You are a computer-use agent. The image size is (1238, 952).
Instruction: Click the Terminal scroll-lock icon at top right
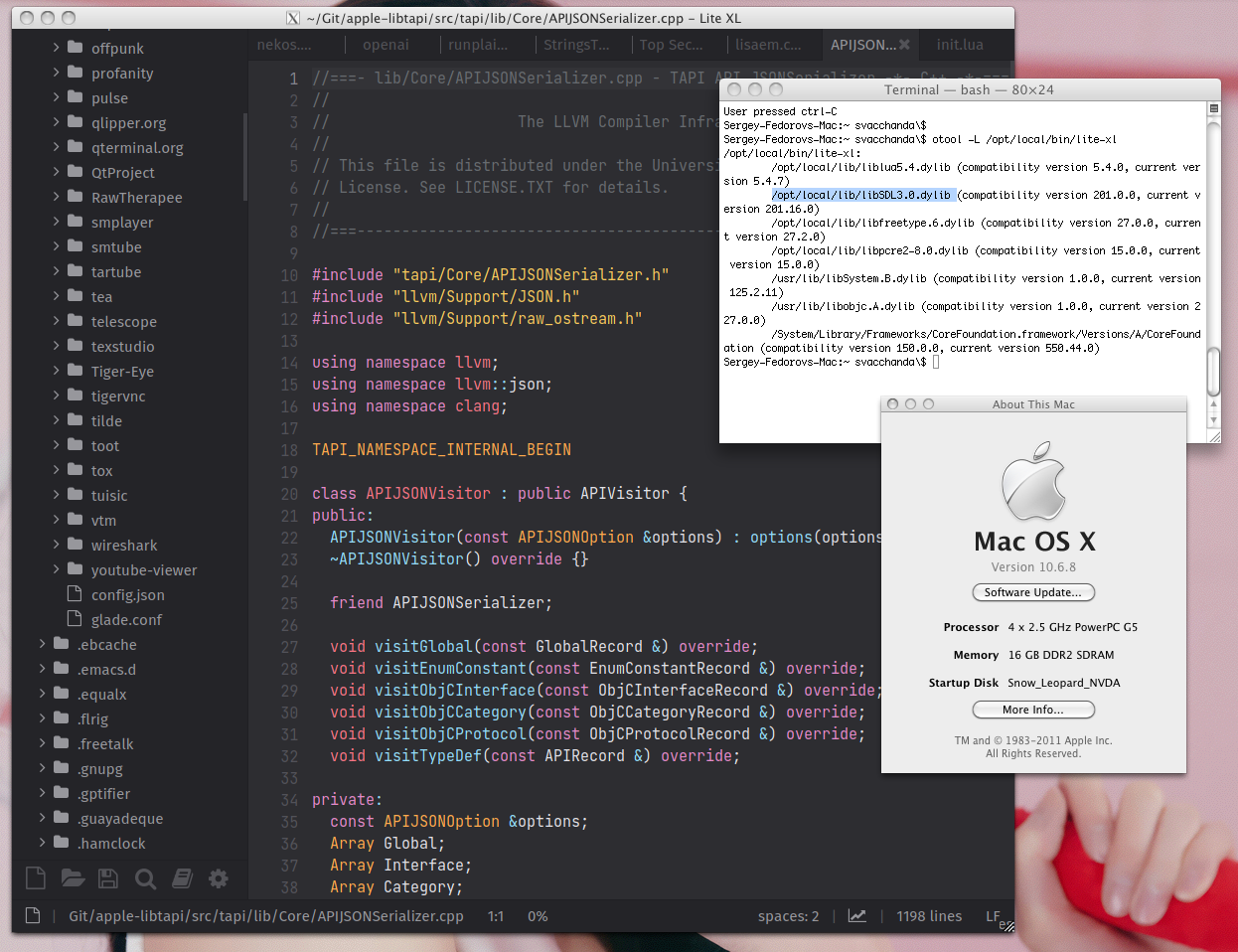(1213, 108)
